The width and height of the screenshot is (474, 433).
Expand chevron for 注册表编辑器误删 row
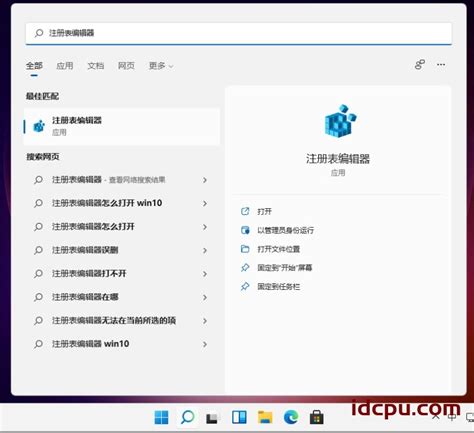205,250
